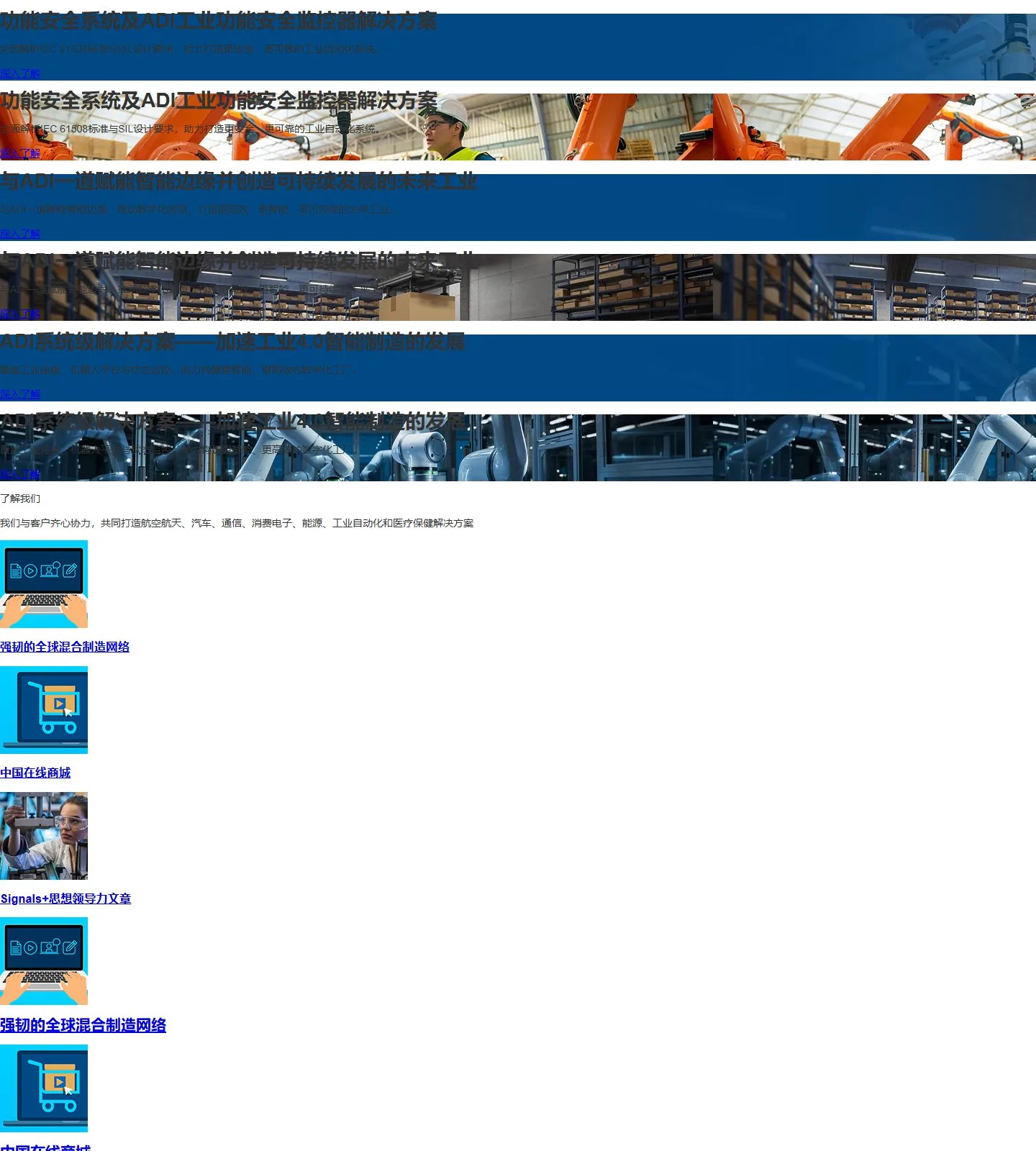Click the second laptop illustration thumbnail
Screen dimensions: 1036x1151
pyautogui.click(x=44, y=961)
